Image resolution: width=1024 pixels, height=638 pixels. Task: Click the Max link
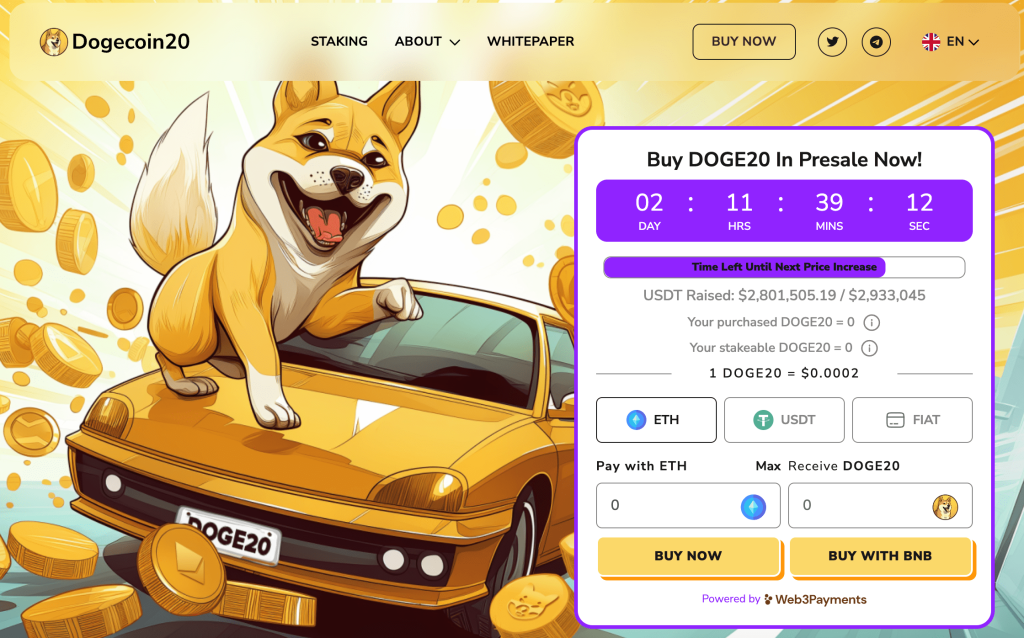pos(768,466)
